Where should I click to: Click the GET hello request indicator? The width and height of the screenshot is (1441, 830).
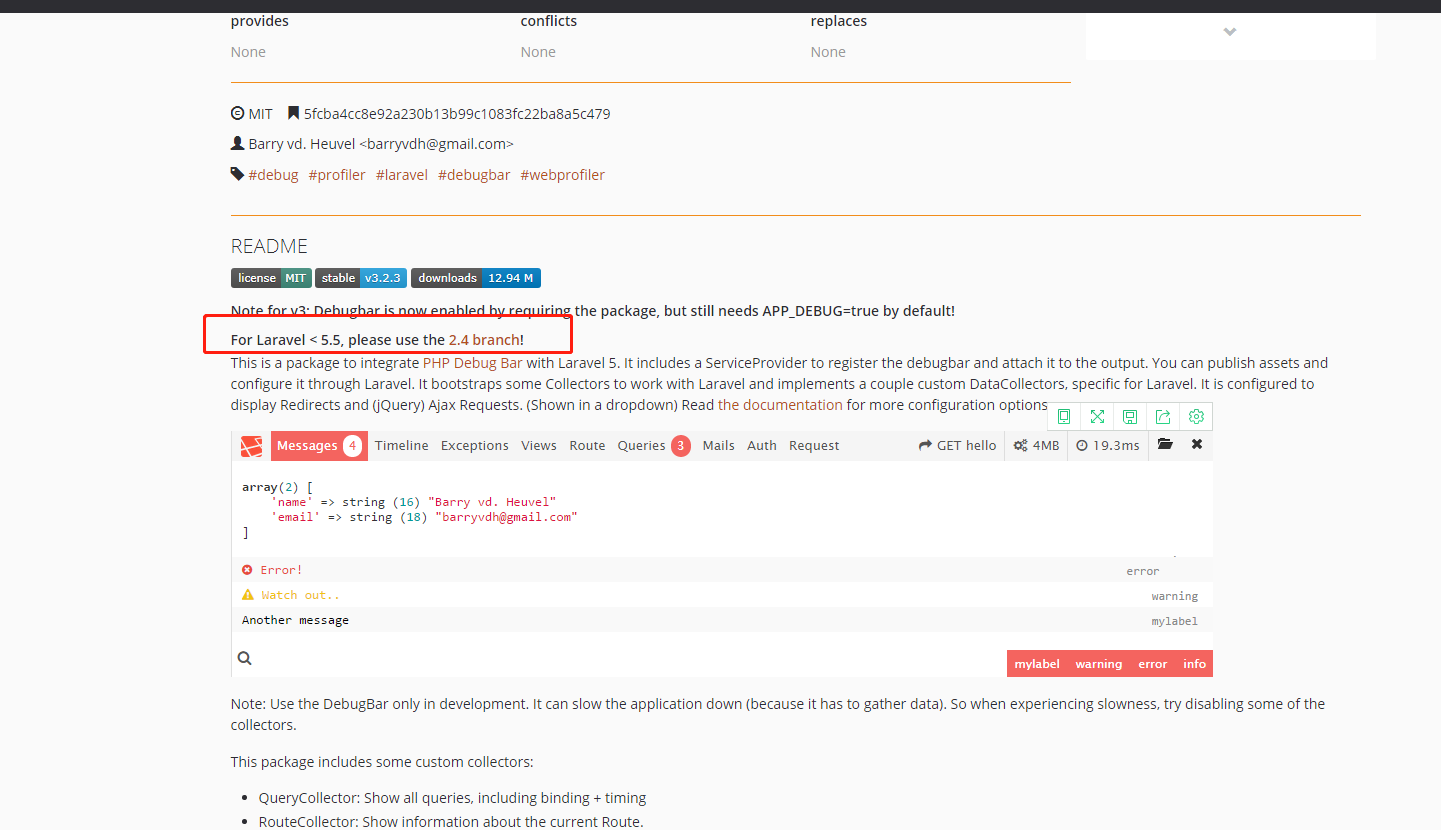(x=958, y=446)
